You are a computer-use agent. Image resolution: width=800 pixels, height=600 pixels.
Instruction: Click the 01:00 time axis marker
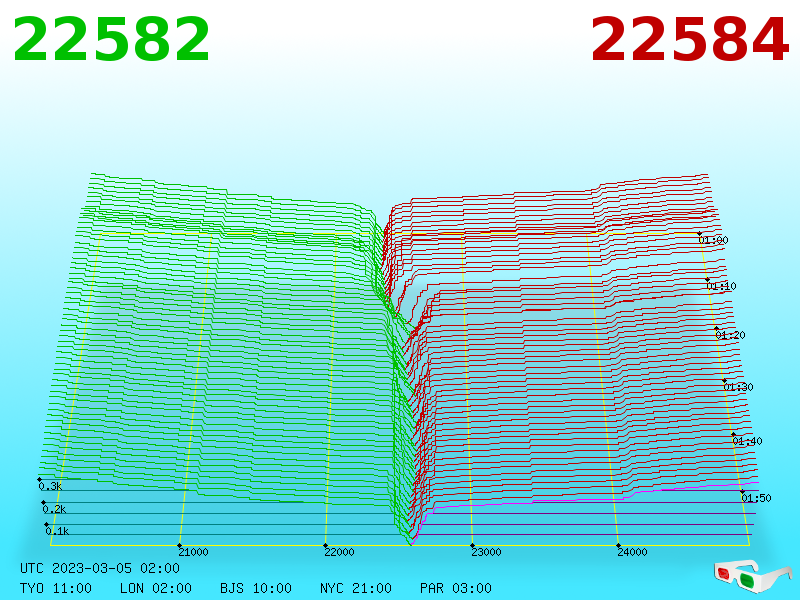pyautogui.click(x=713, y=240)
